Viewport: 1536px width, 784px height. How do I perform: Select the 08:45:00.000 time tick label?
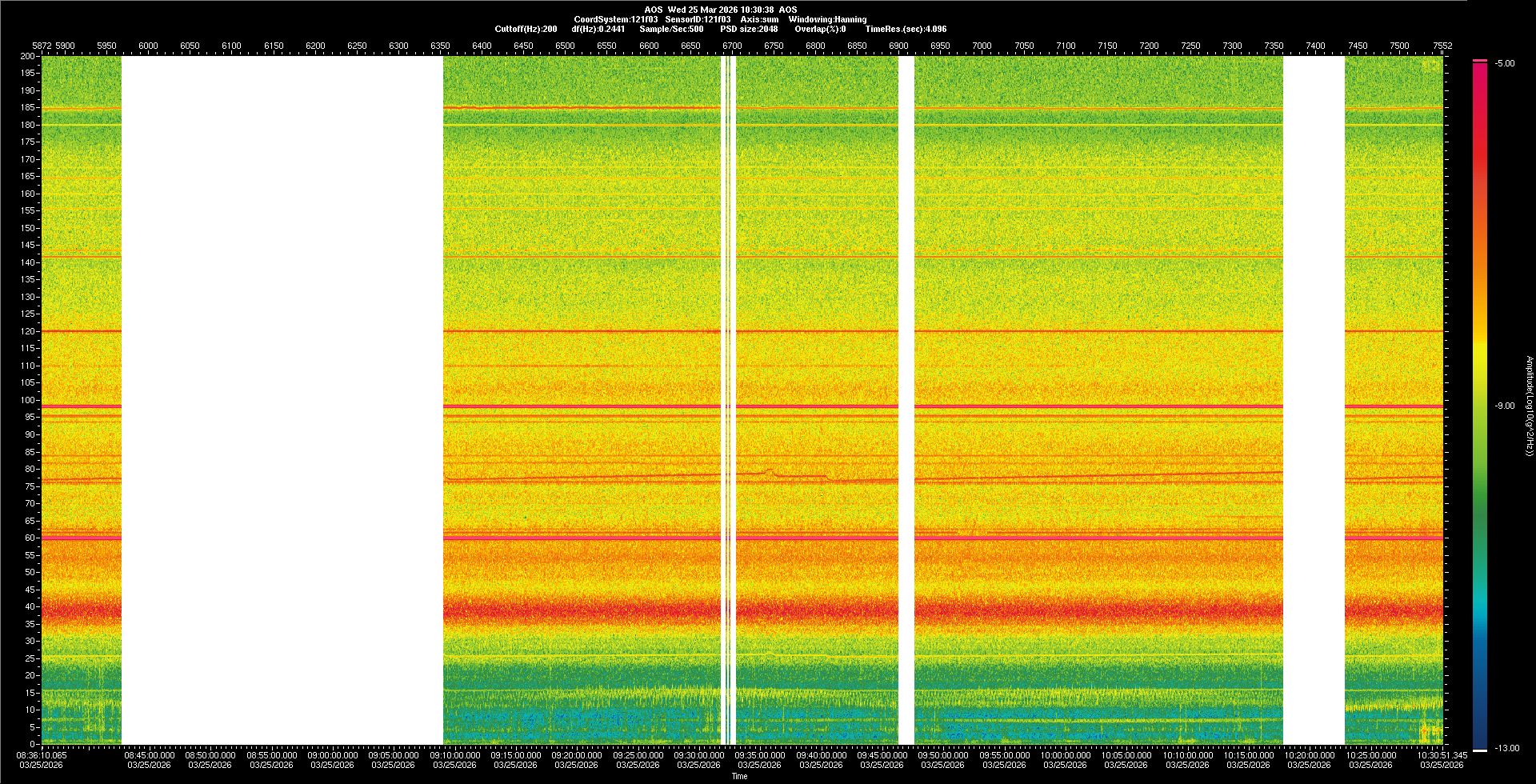coord(149,754)
